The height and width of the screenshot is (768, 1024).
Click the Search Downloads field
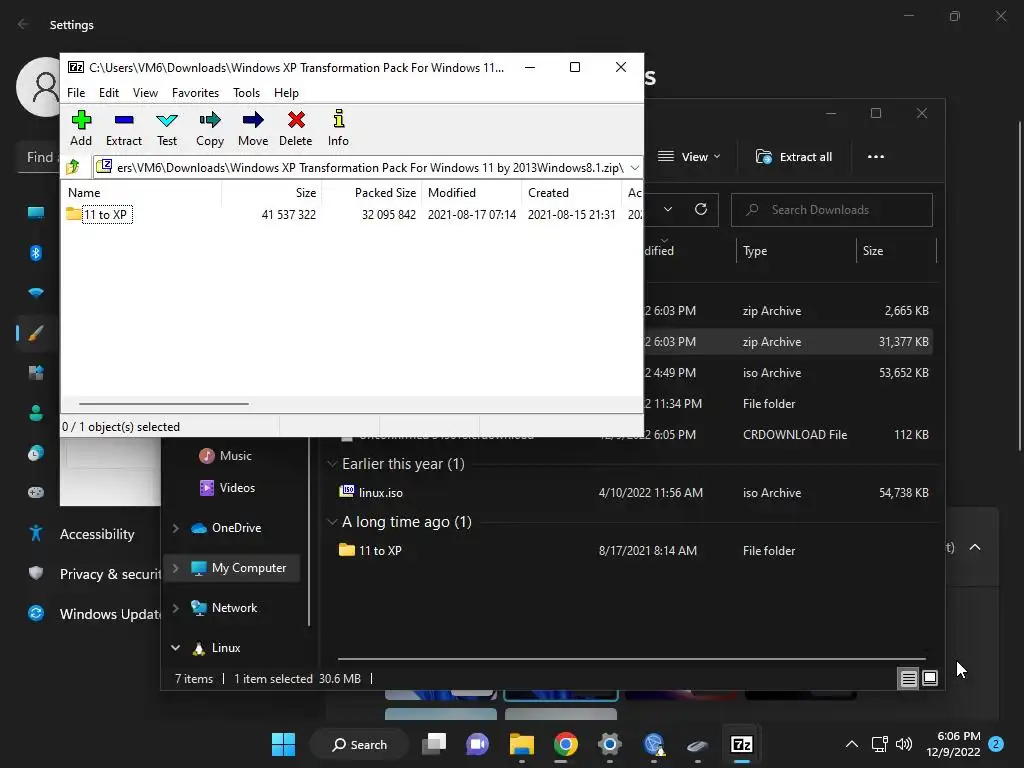pos(831,210)
